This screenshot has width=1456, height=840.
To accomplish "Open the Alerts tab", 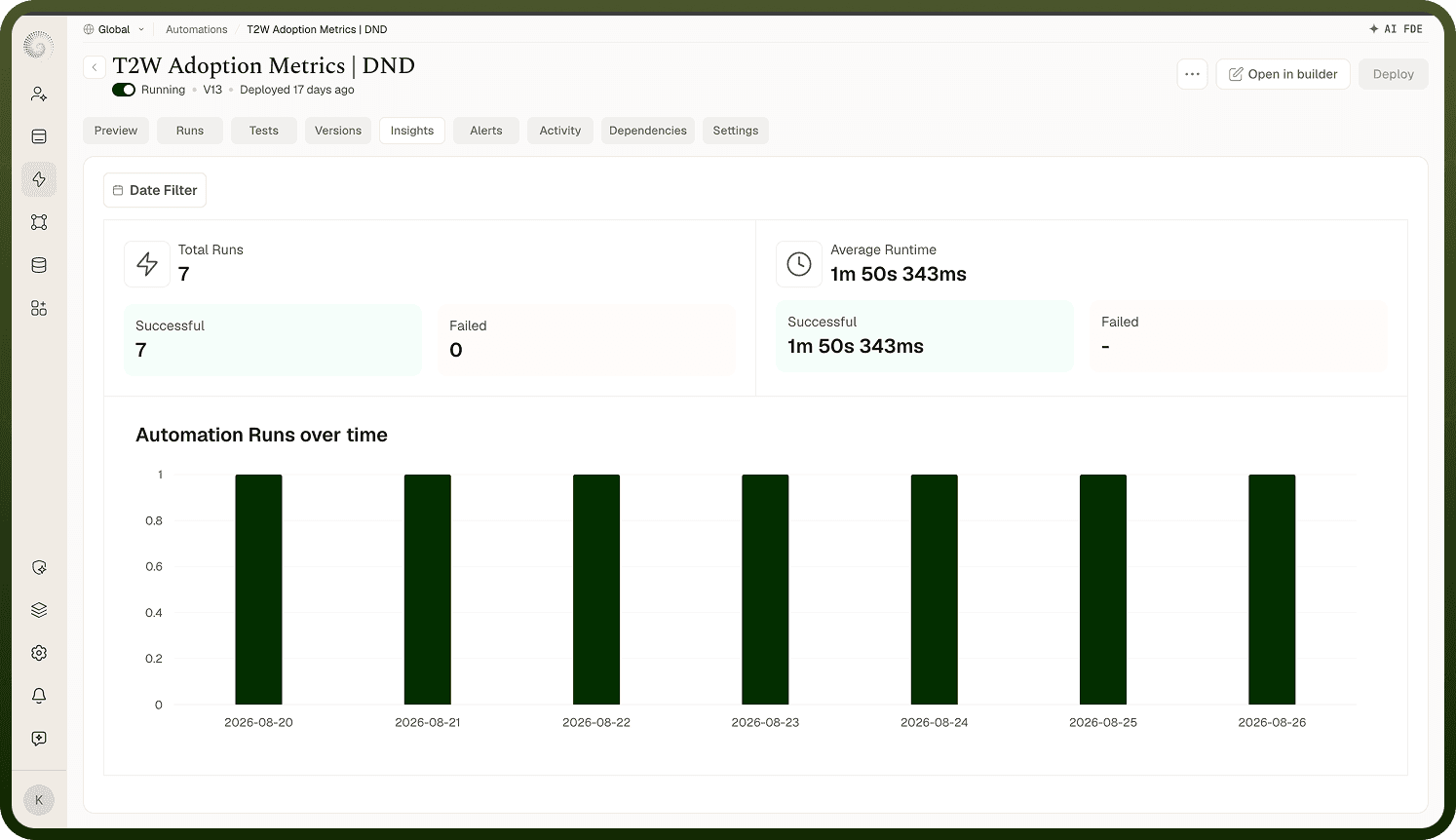I will click(486, 131).
